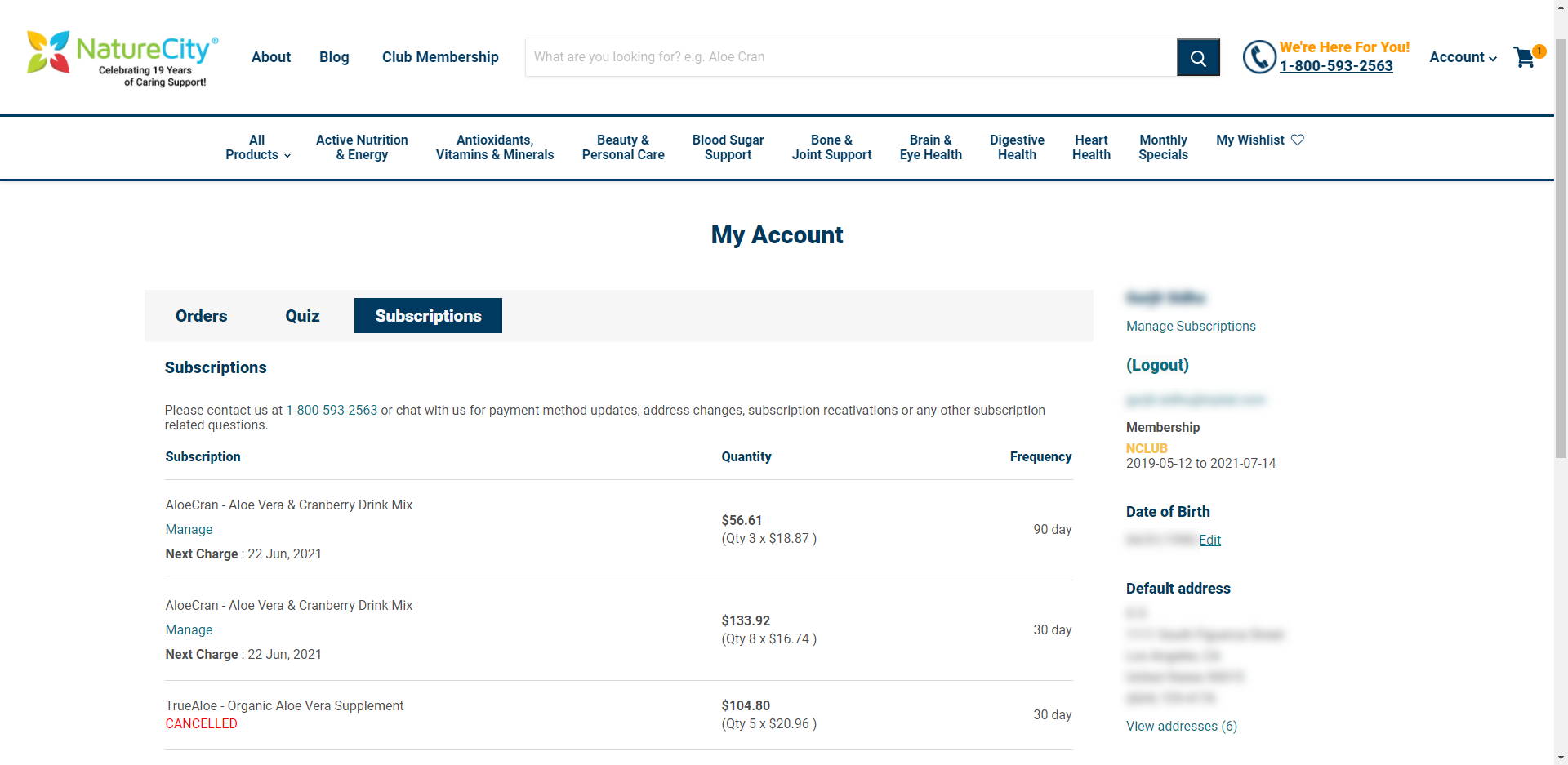Click membership dates 2019-05-12 to 2021-07-14
1568x765 pixels.
1200,463
